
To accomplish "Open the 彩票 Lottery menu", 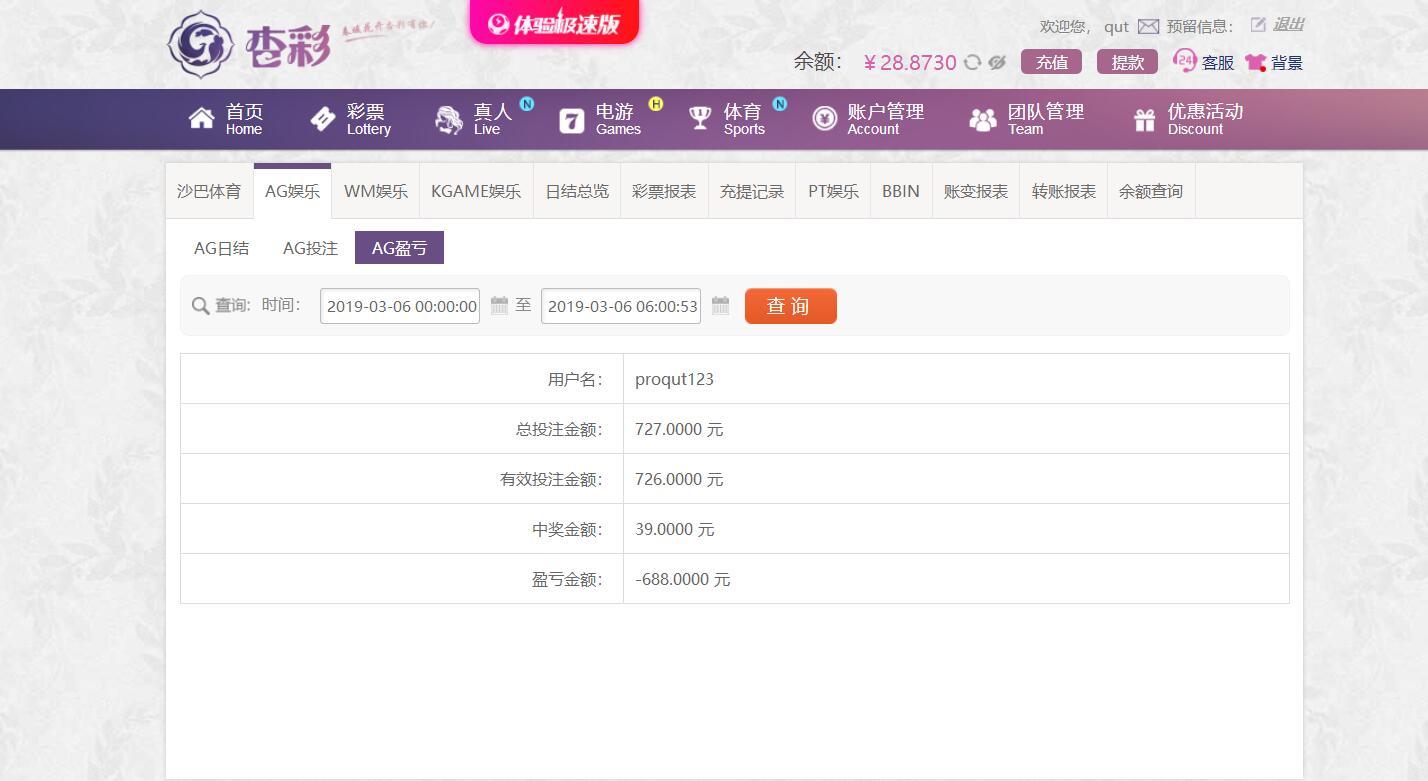I will point(351,119).
